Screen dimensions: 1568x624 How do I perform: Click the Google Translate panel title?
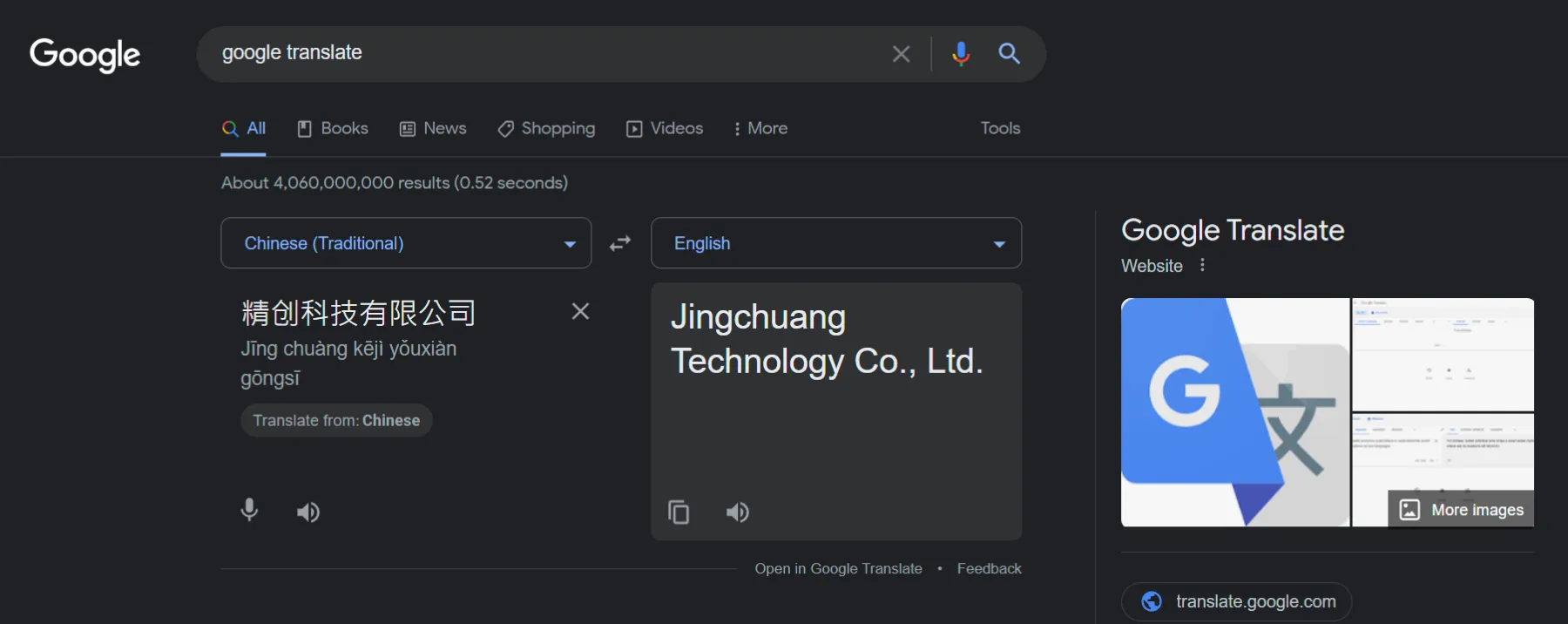[x=1233, y=230]
